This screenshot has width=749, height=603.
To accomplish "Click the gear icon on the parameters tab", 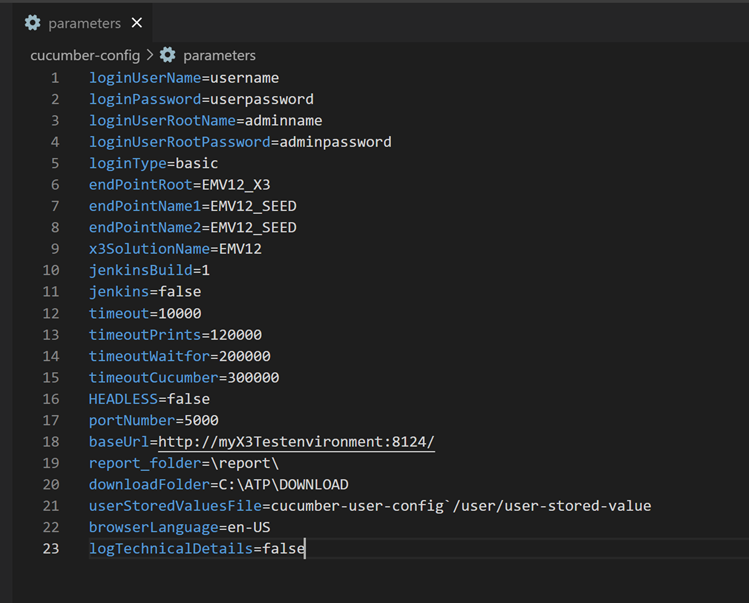I will click(33, 22).
